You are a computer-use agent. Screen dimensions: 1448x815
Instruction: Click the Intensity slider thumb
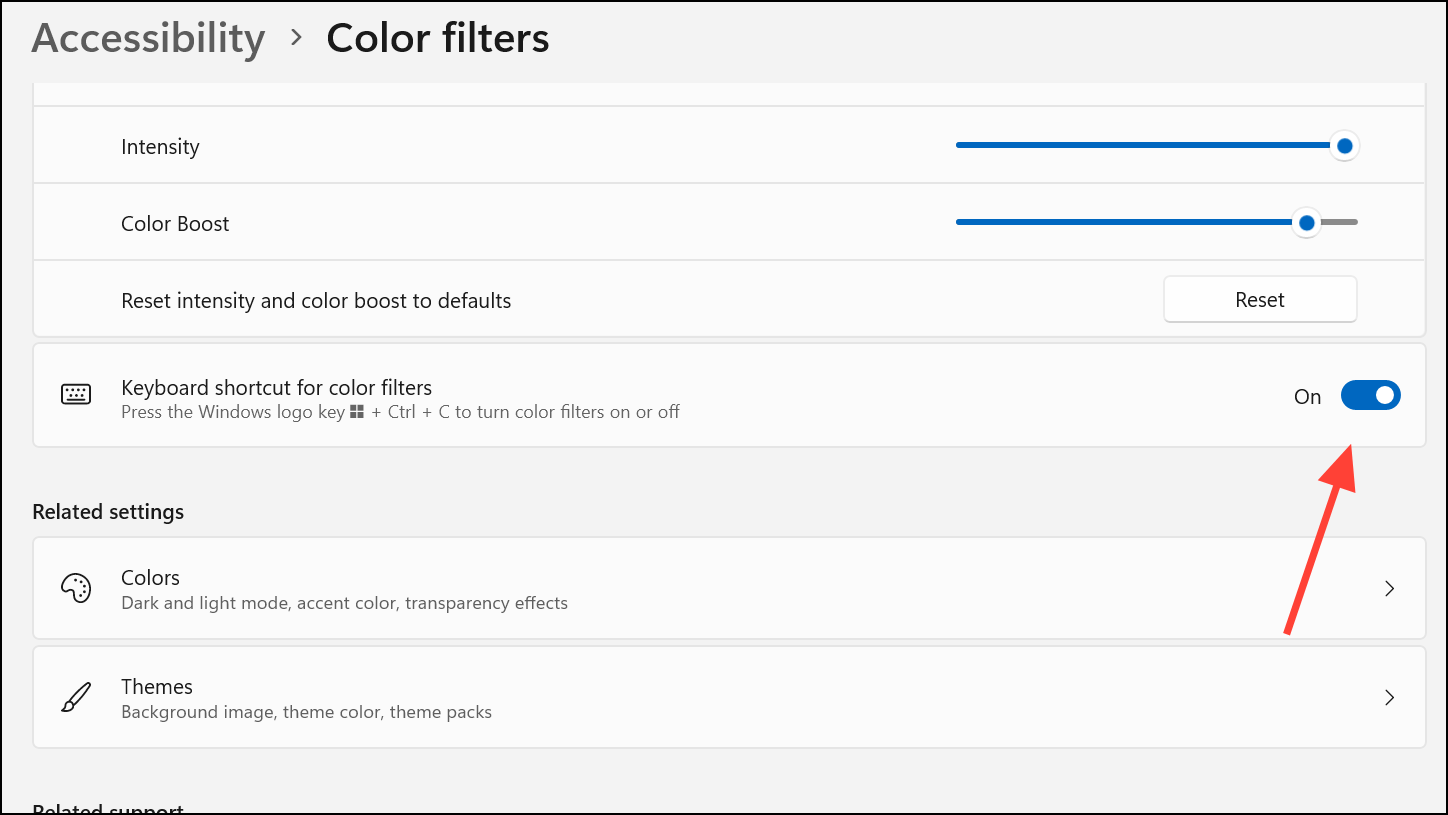point(1344,146)
